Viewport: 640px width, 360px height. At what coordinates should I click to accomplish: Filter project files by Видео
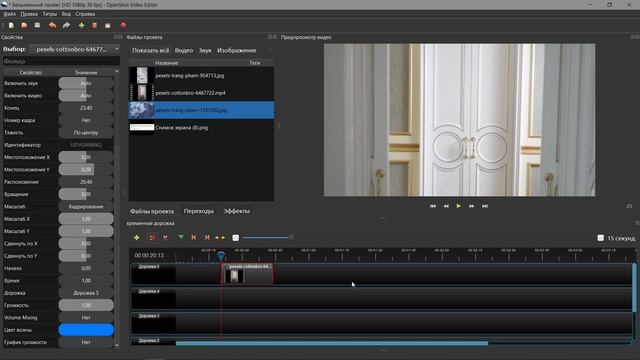184,50
